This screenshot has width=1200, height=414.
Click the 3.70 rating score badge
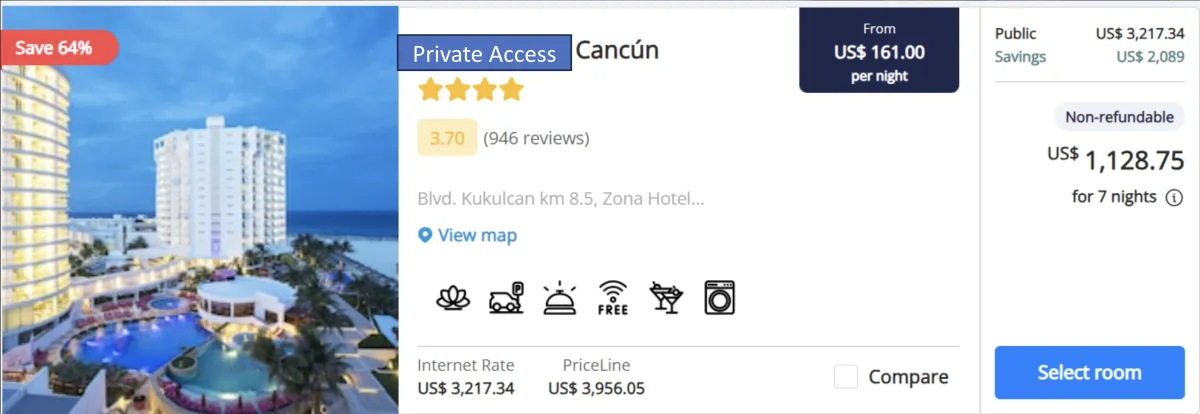447,138
